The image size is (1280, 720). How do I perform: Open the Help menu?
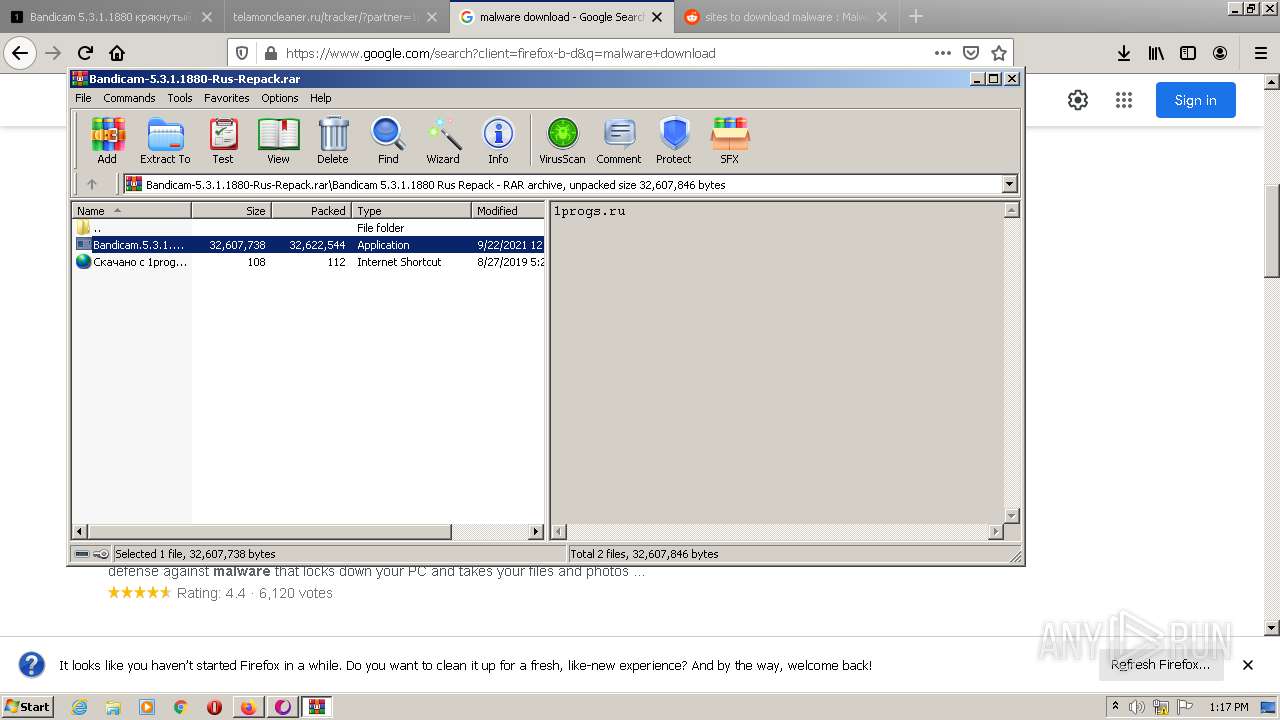pos(320,98)
